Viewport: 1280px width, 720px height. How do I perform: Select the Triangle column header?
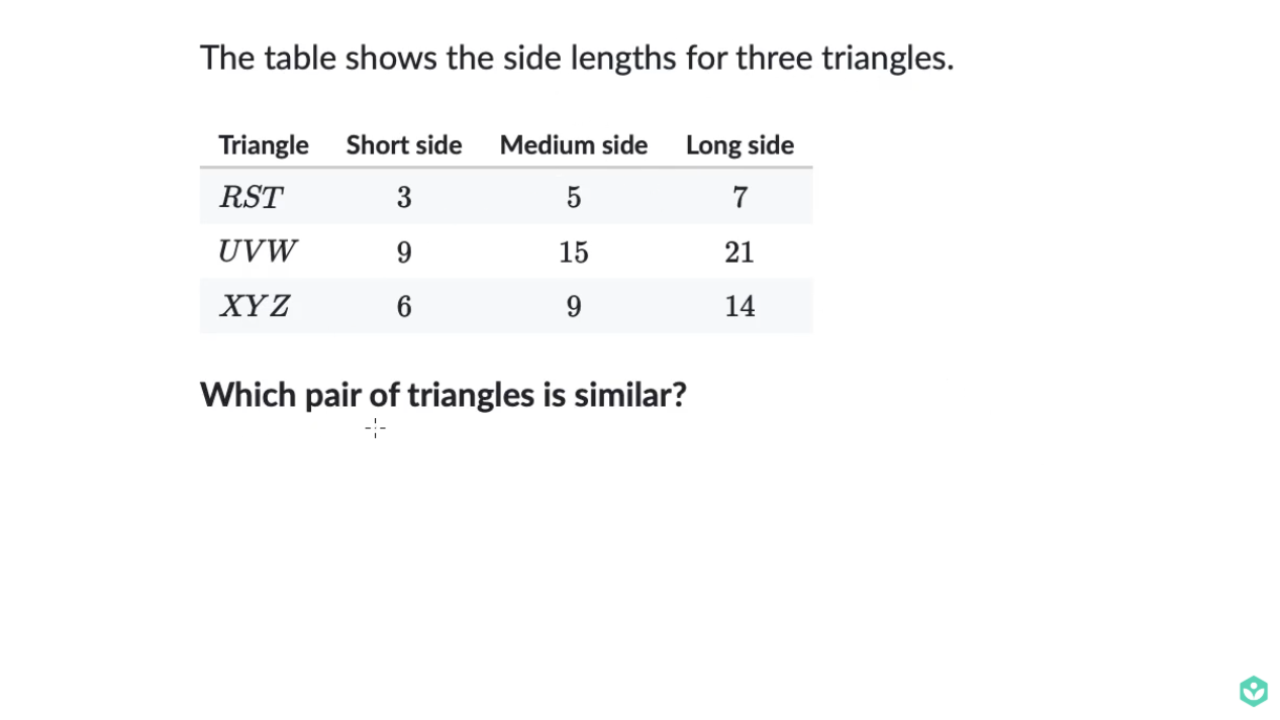(264, 146)
